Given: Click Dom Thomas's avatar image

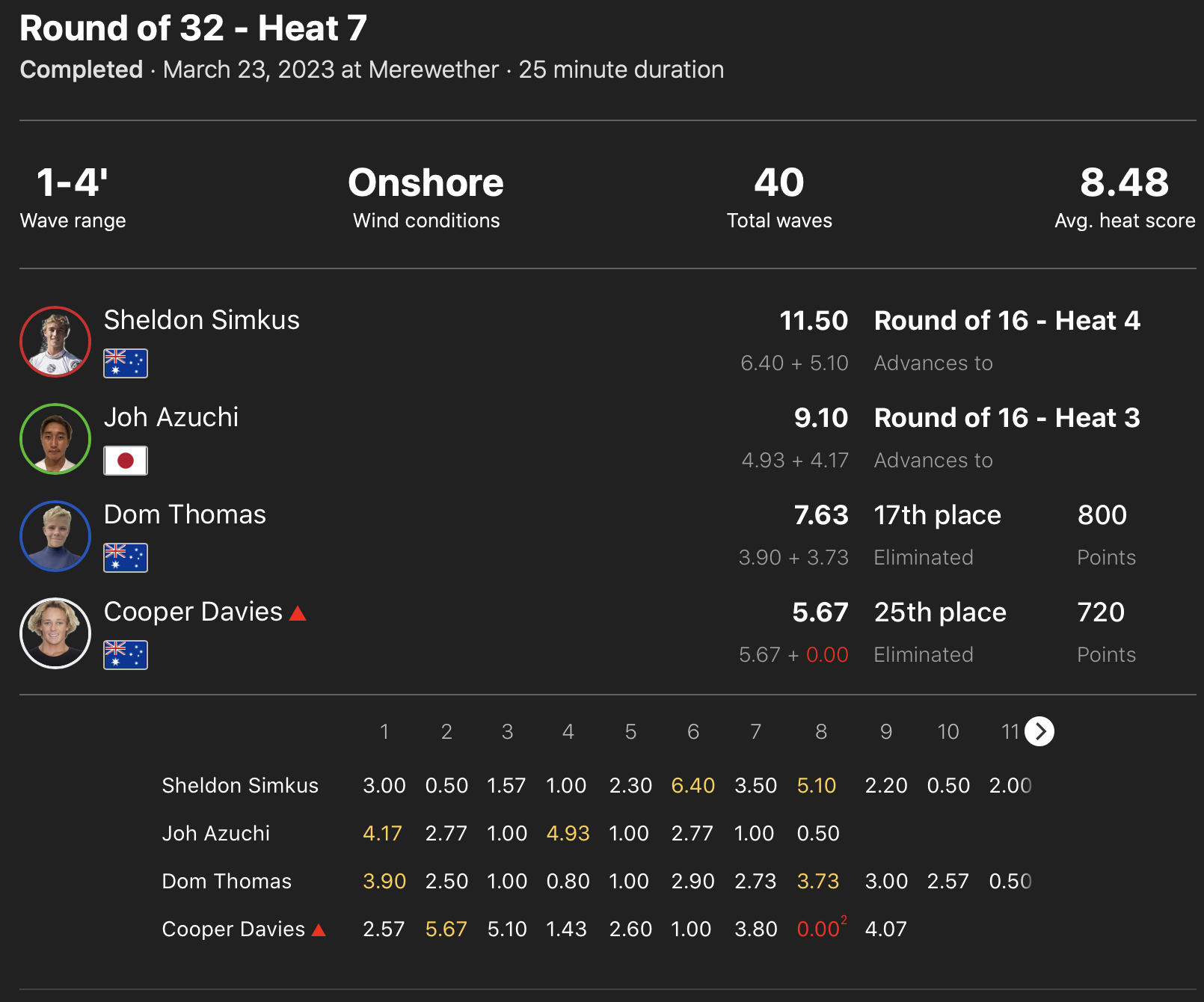Looking at the screenshot, I should [x=55, y=536].
